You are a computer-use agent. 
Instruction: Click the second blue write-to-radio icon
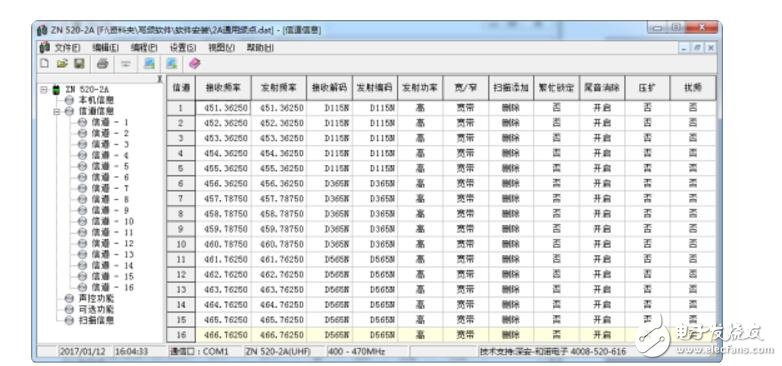click(x=172, y=63)
